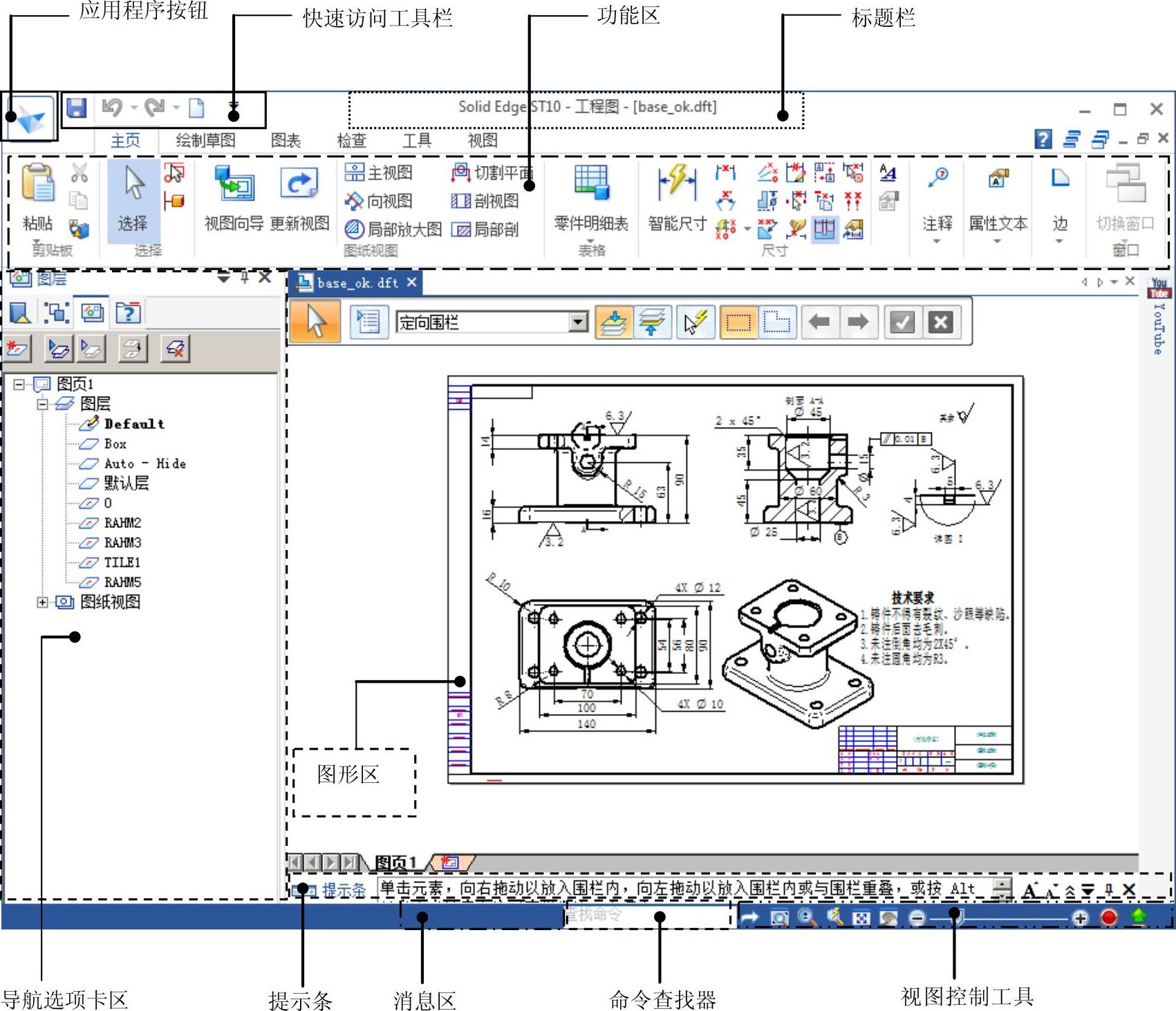Image resolution: width=1176 pixels, height=1011 pixels.
Task: Open the 定向围栏 fence type combo box
Action: tap(492, 321)
